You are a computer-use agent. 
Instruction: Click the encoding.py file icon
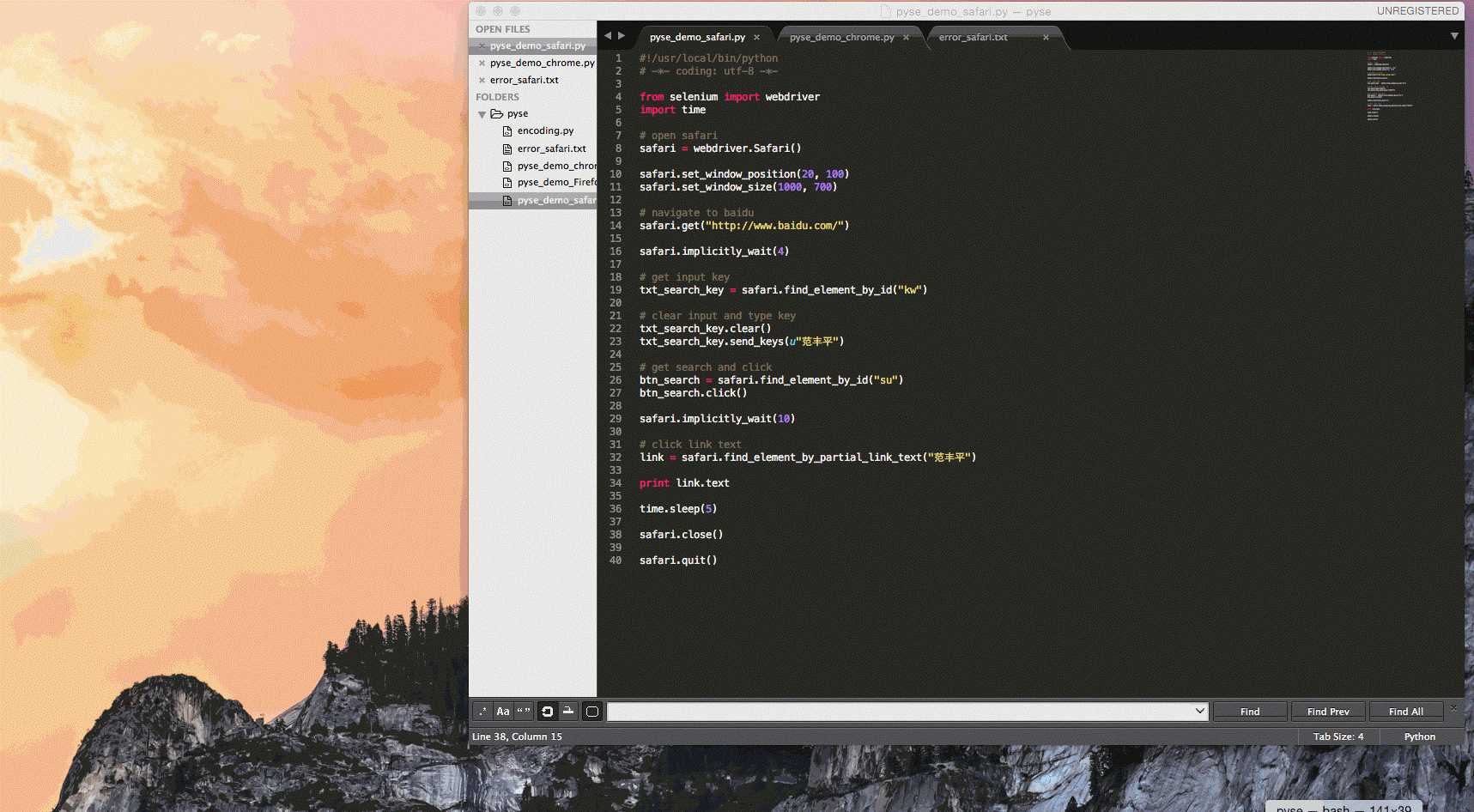[507, 131]
